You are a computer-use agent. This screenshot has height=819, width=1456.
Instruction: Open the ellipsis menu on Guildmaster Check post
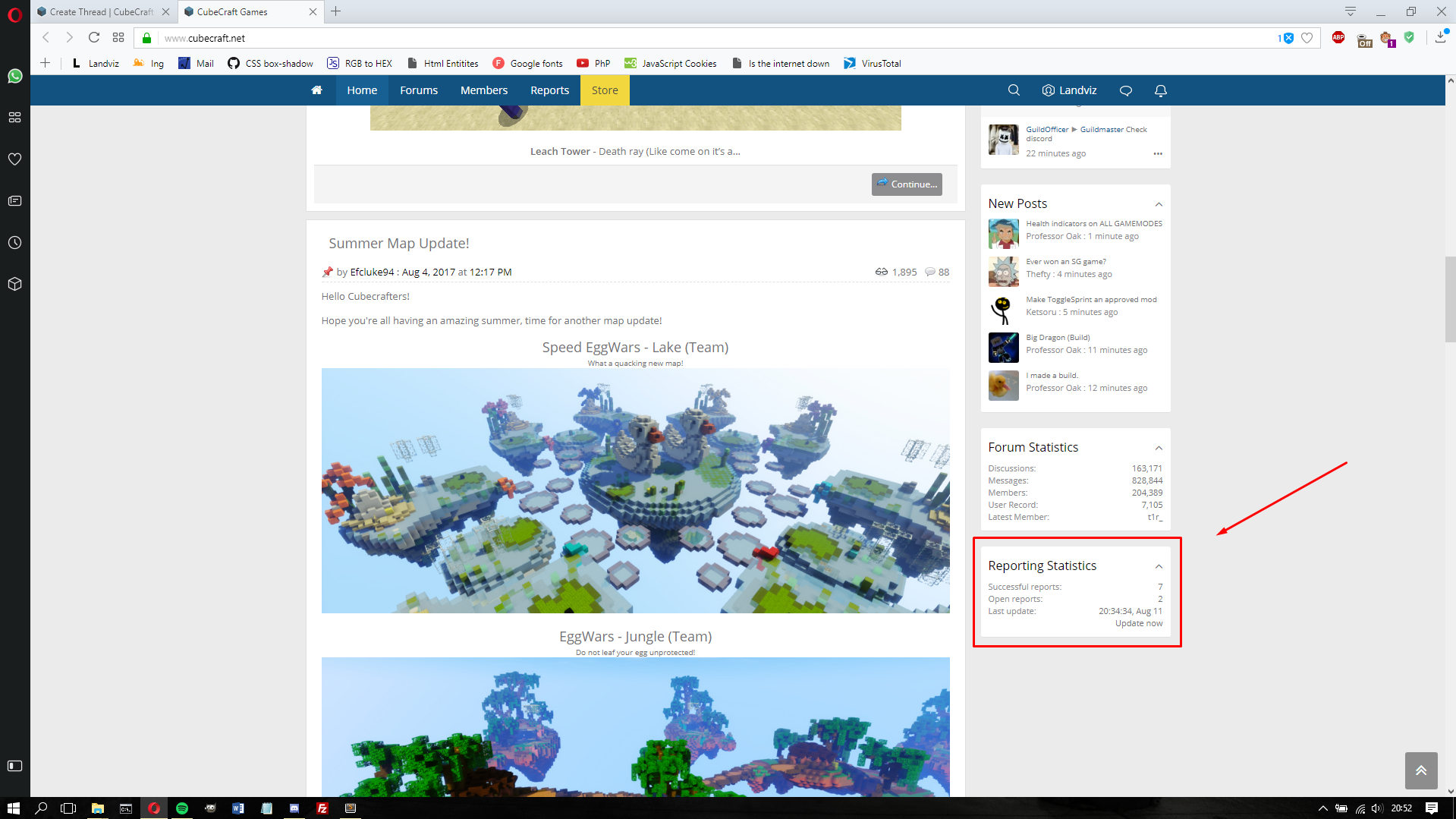tap(1158, 153)
